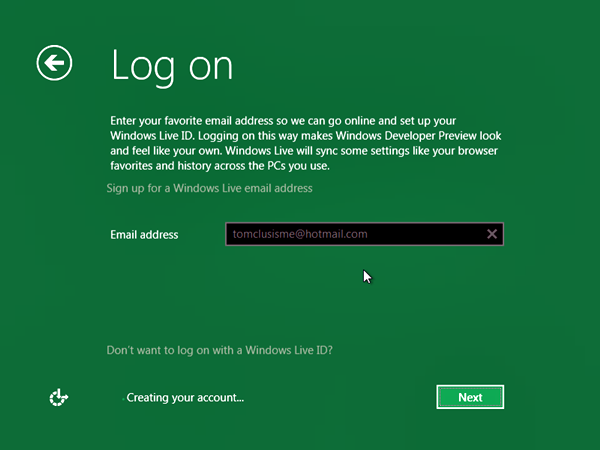Open the Don't want to log on with a Windows Live ID link

point(220,350)
